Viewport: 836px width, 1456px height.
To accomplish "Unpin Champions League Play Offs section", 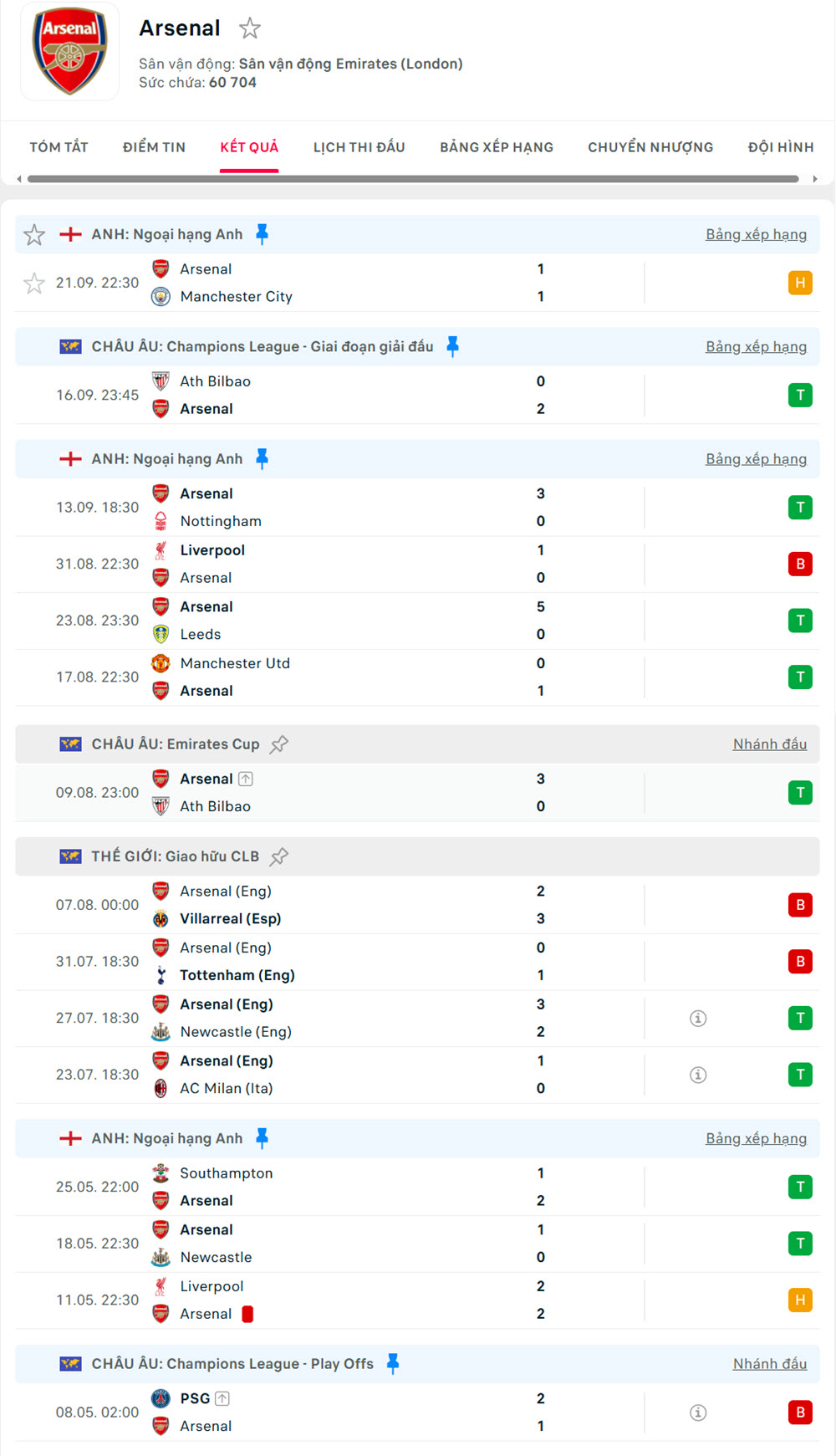I will click(392, 1364).
